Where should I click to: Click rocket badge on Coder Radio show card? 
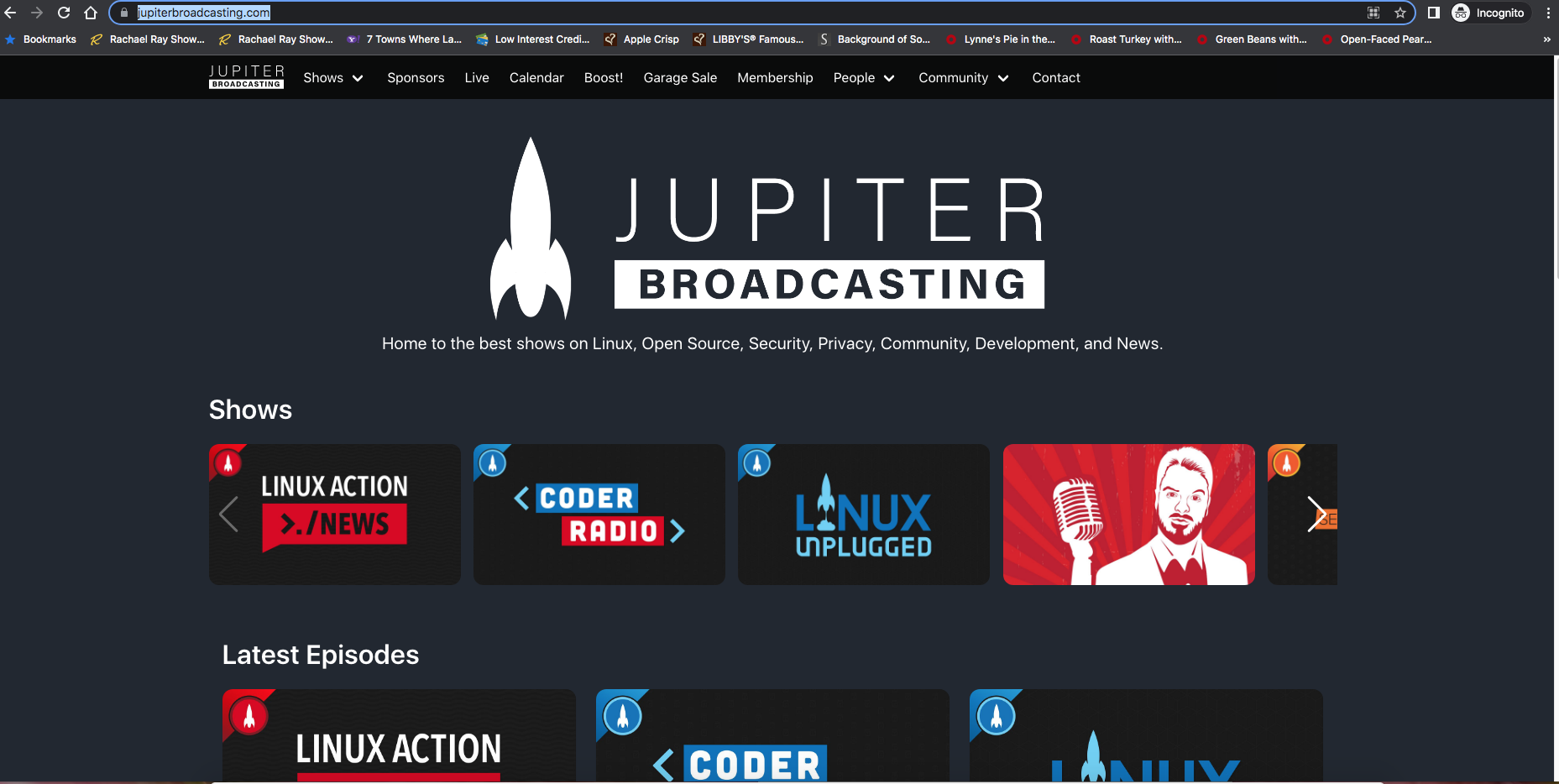coord(493,463)
